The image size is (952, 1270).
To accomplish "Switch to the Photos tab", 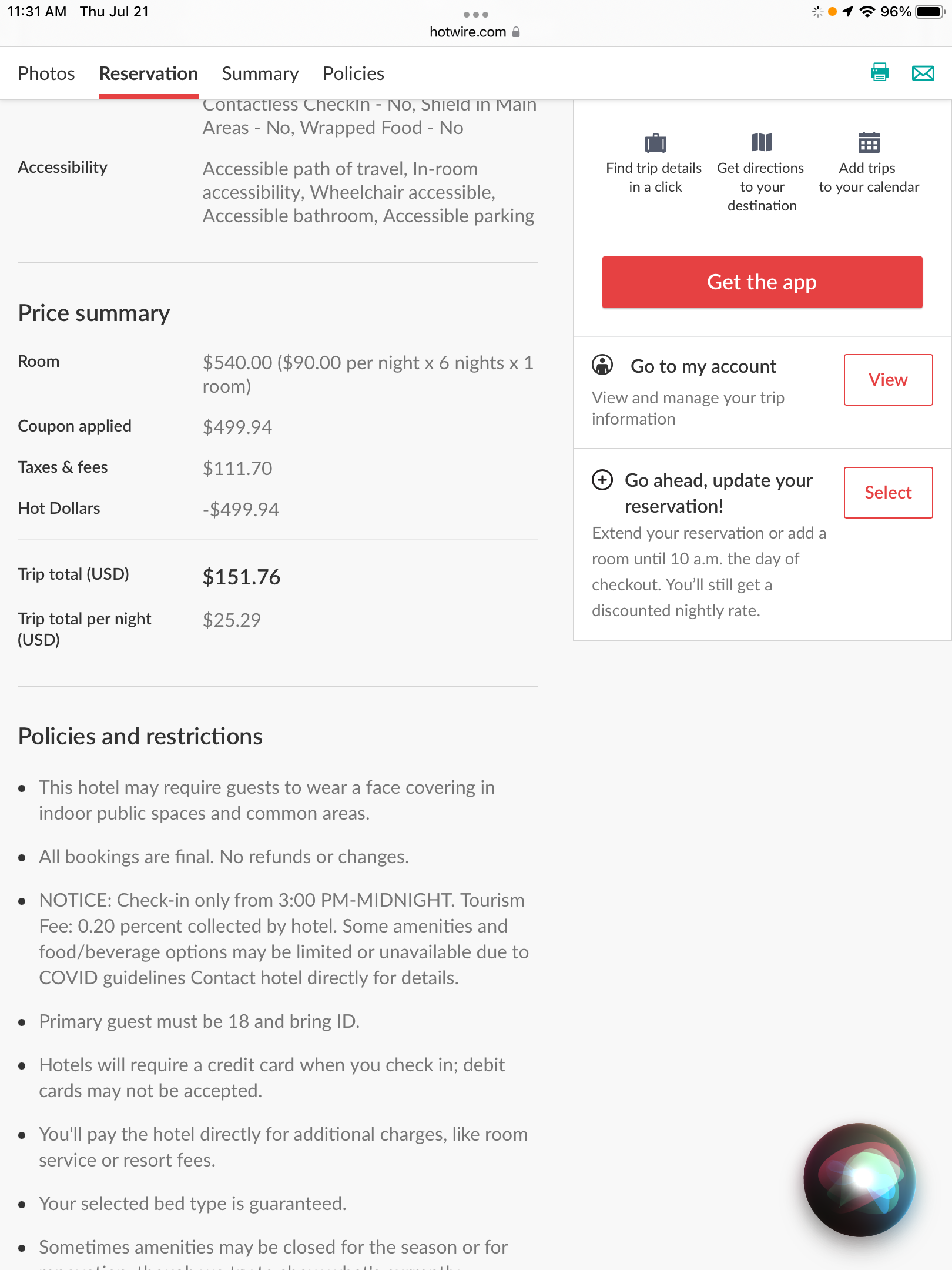I will 46,73.
